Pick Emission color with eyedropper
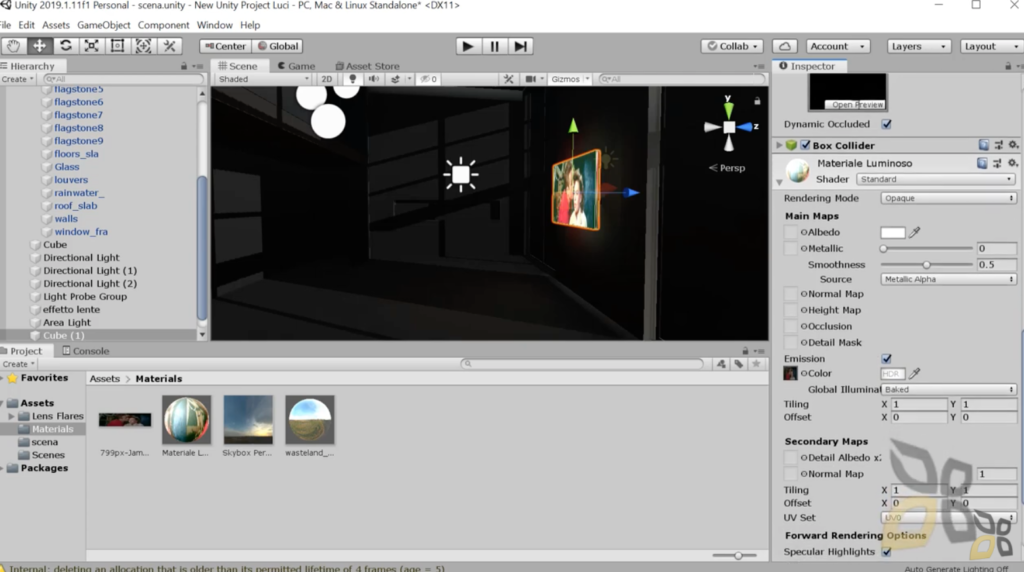The height and width of the screenshot is (572, 1024). (915, 373)
